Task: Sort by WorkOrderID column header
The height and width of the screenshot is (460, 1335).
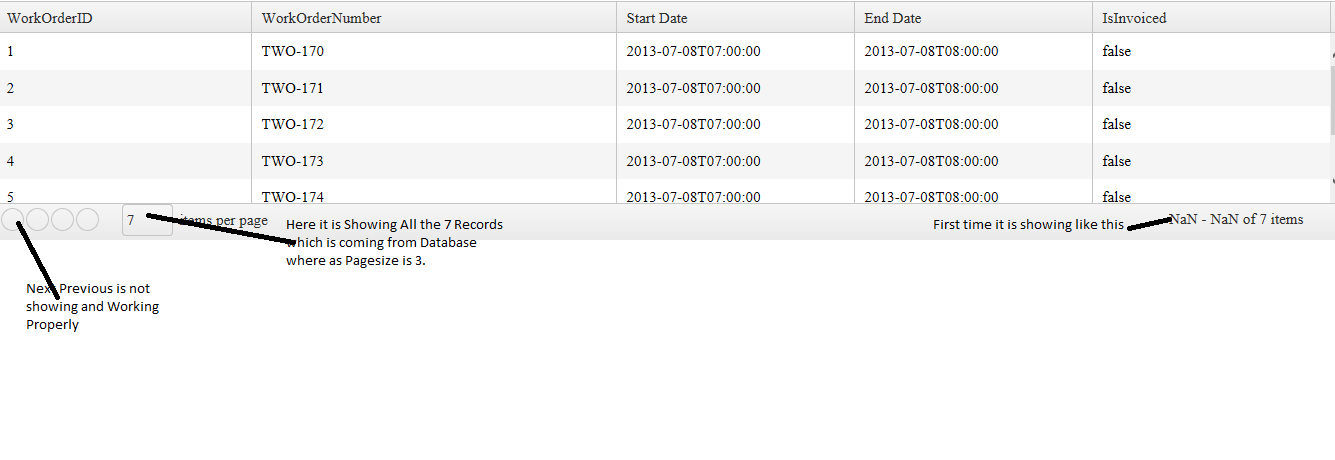Action: [50, 18]
